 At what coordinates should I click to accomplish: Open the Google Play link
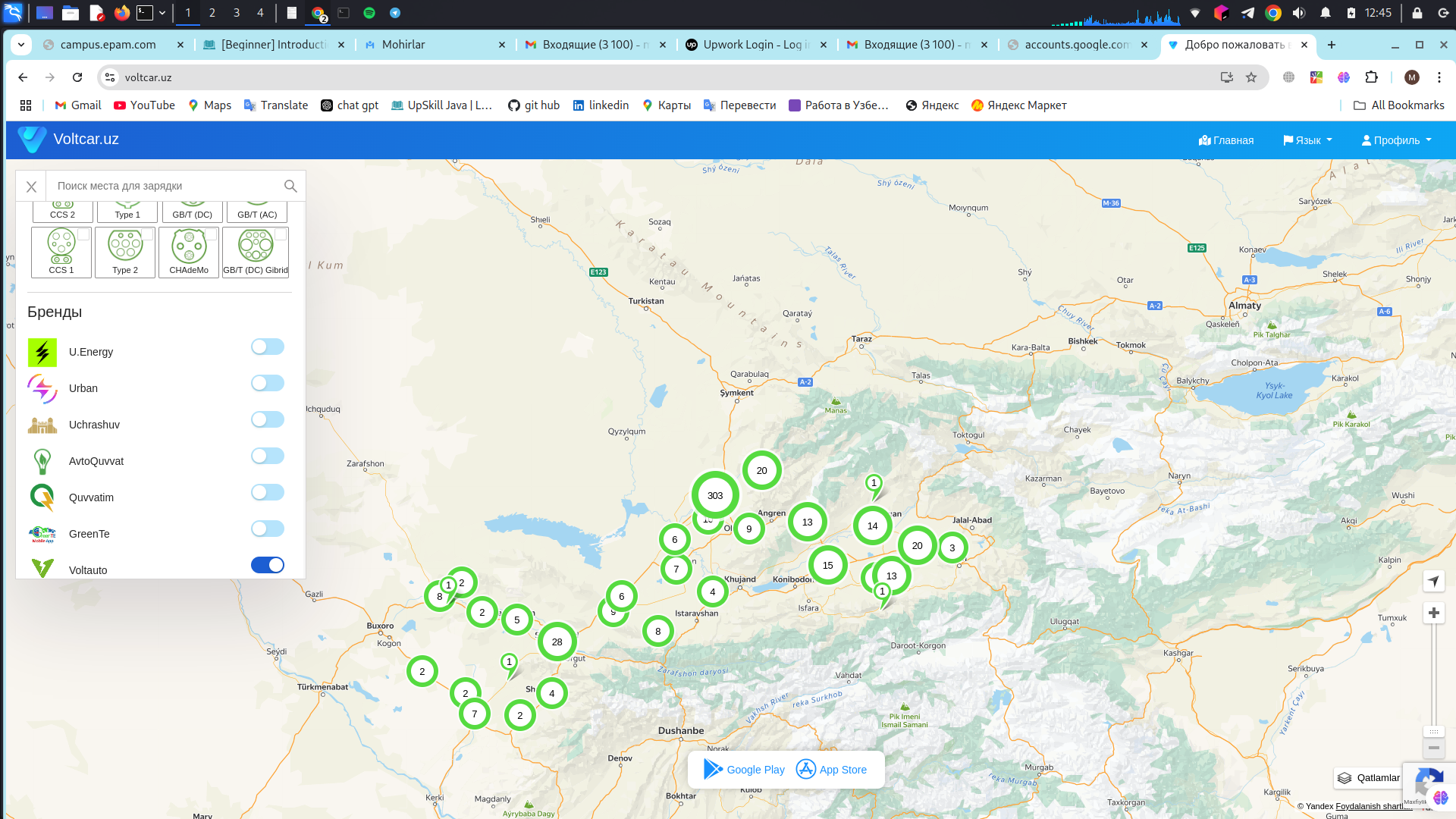tap(745, 770)
